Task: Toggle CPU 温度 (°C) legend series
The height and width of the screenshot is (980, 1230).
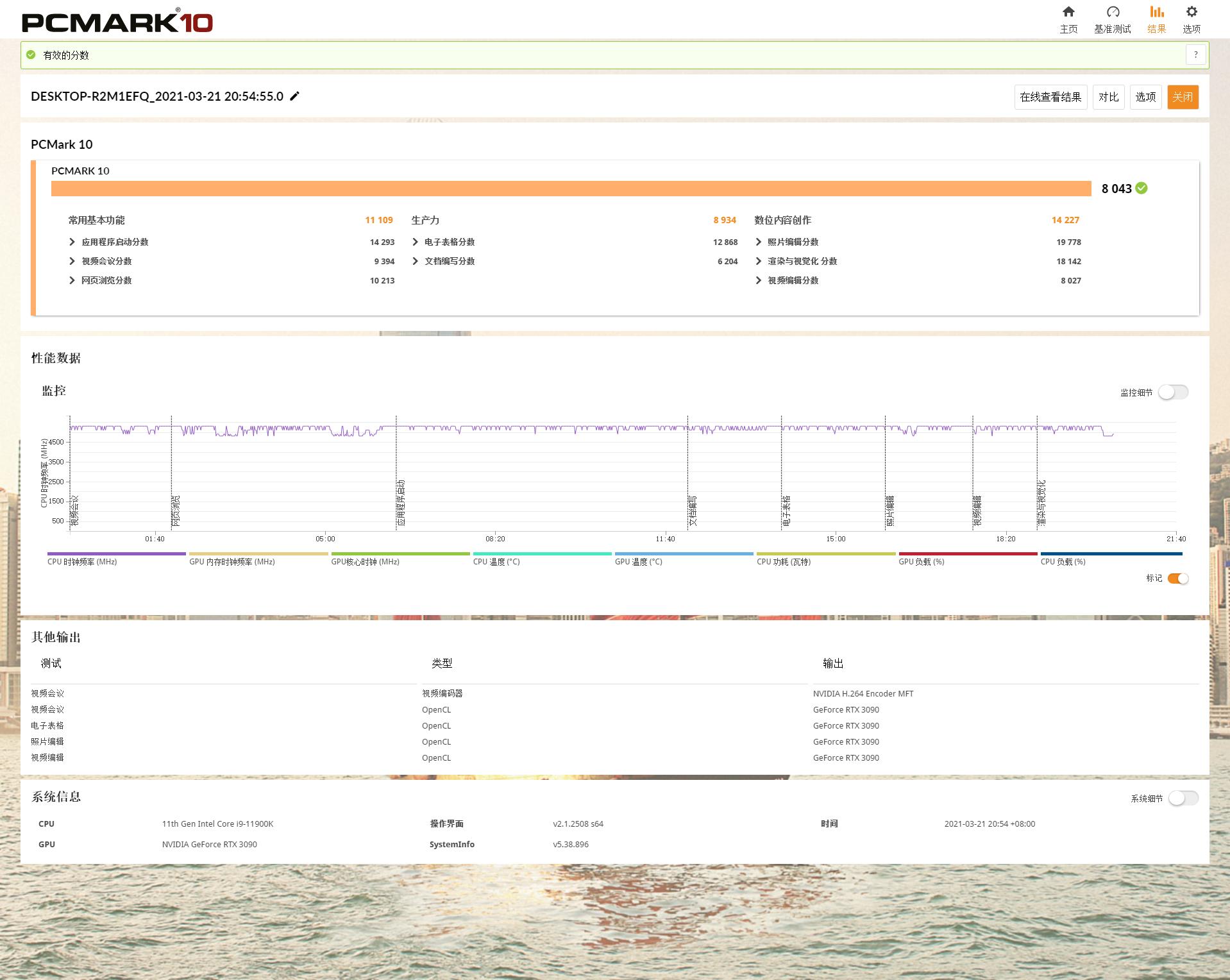Action: [542, 559]
